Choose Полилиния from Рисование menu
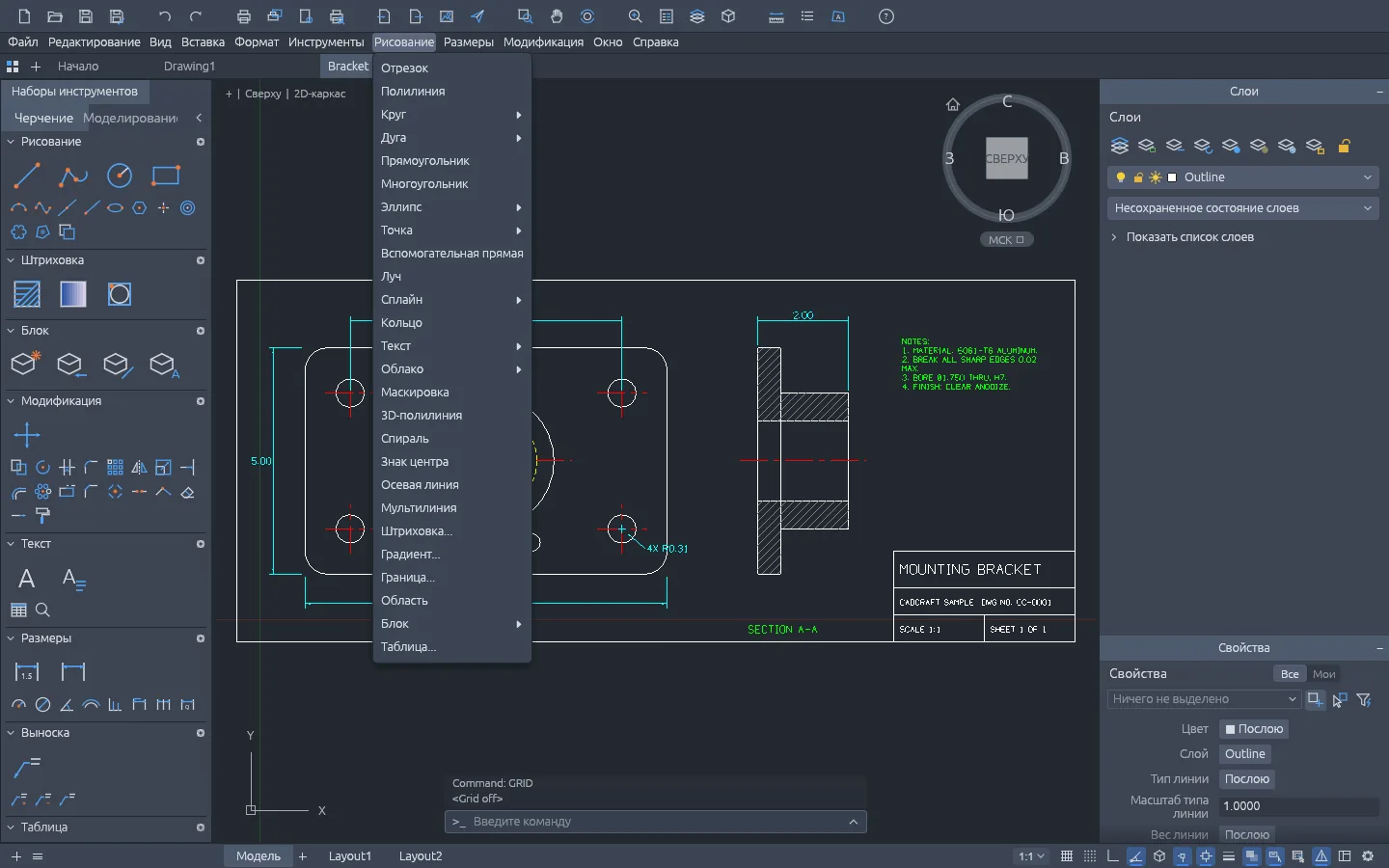This screenshot has height=868, width=1389. point(452,92)
